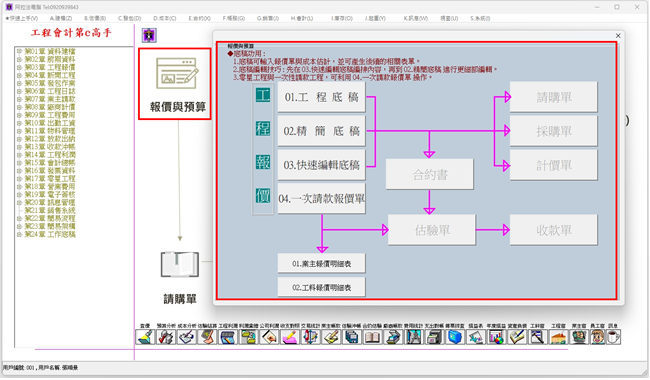Click 02.精簡底稿 button

(321, 131)
